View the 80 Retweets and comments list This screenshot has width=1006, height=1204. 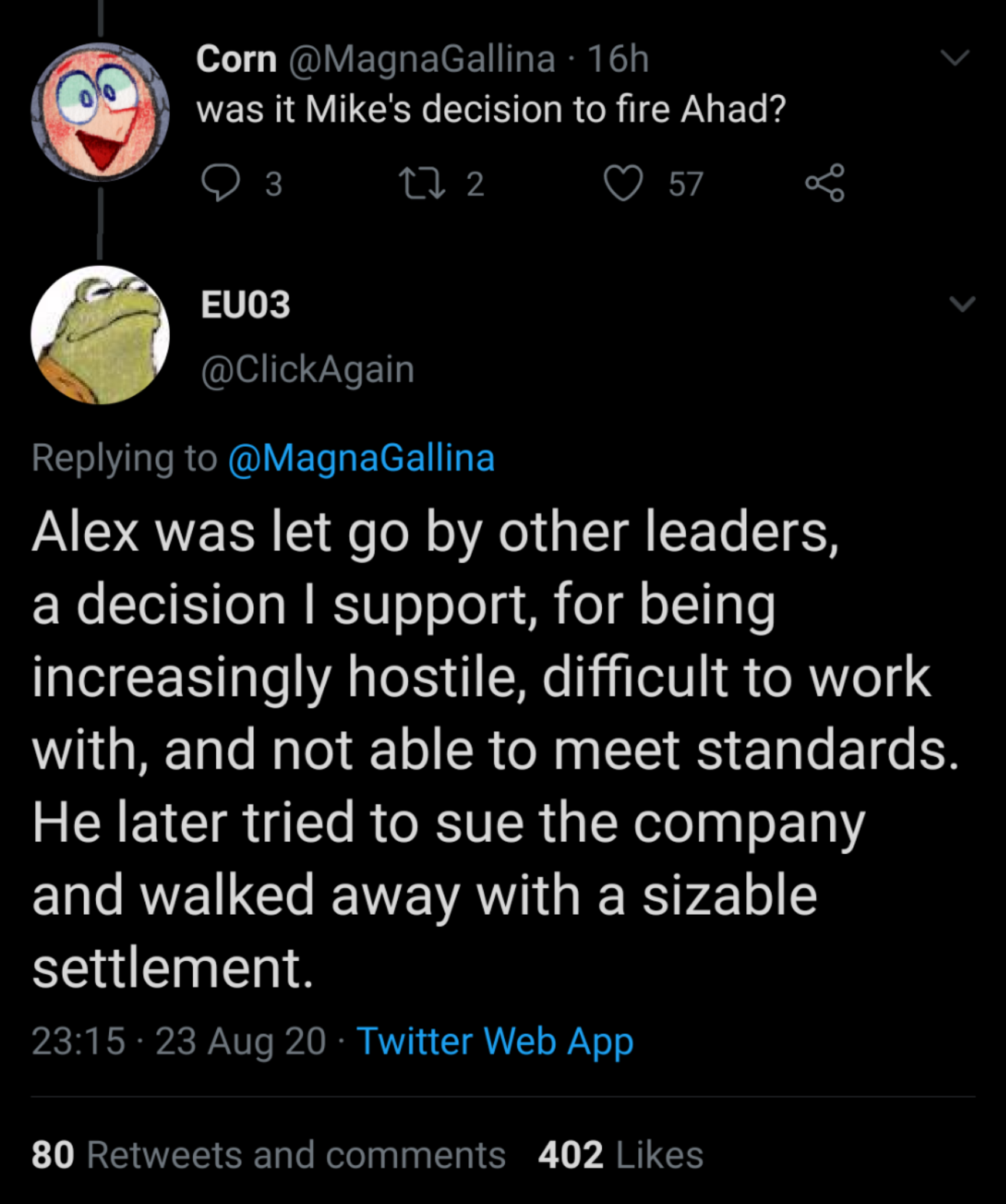(x=268, y=1154)
